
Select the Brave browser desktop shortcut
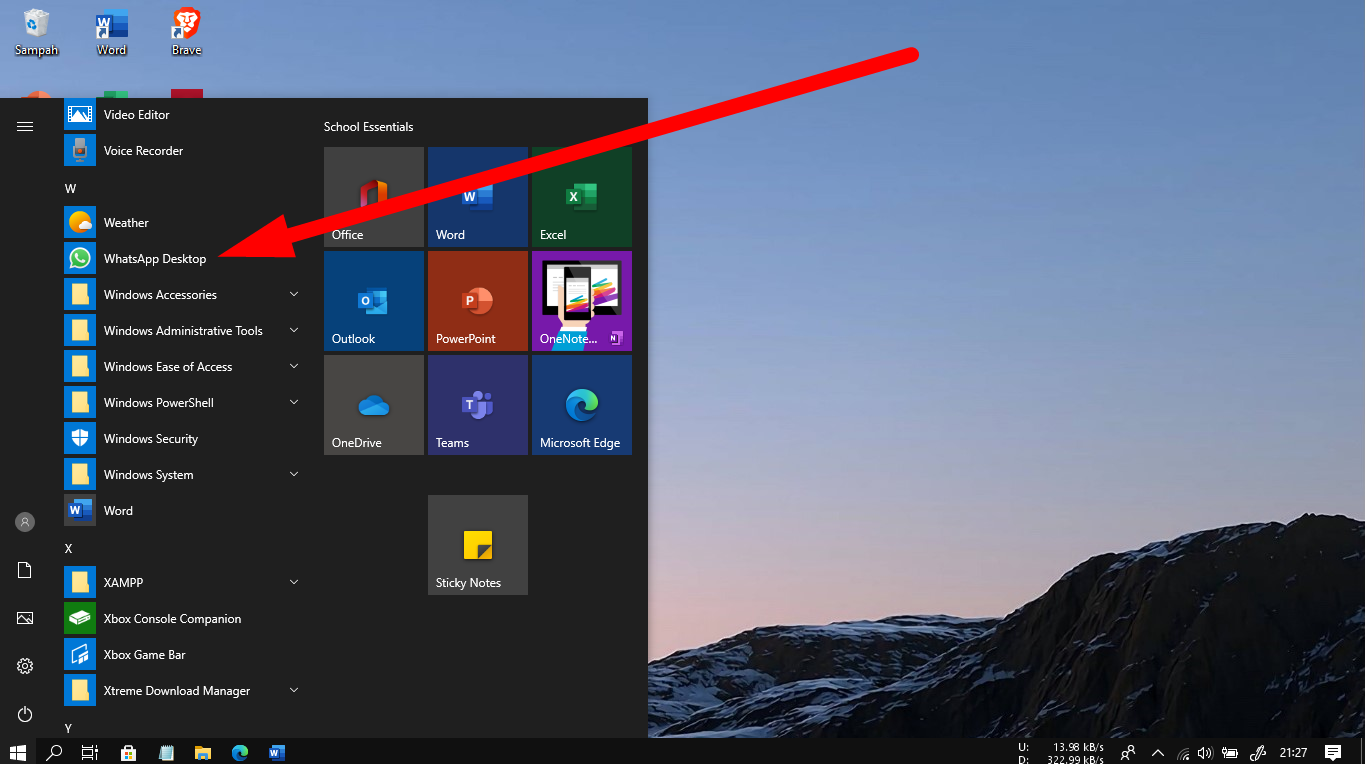click(x=186, y=32)
